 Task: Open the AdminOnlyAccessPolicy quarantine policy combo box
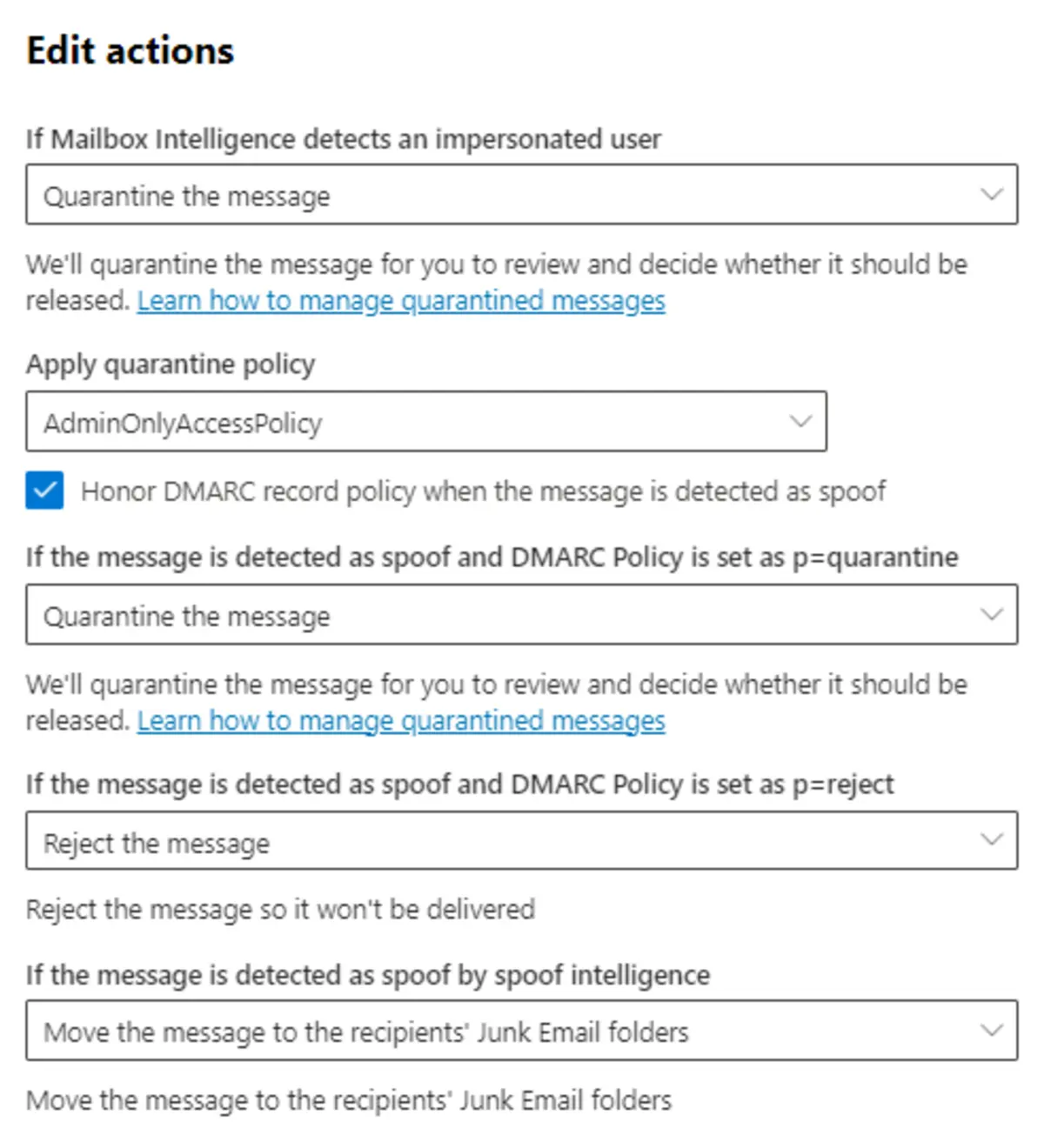coord(426,421)
